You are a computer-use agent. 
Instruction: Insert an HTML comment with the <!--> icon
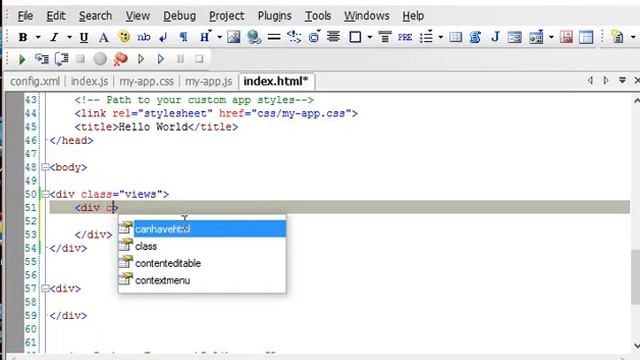click(x=294, y=37)
